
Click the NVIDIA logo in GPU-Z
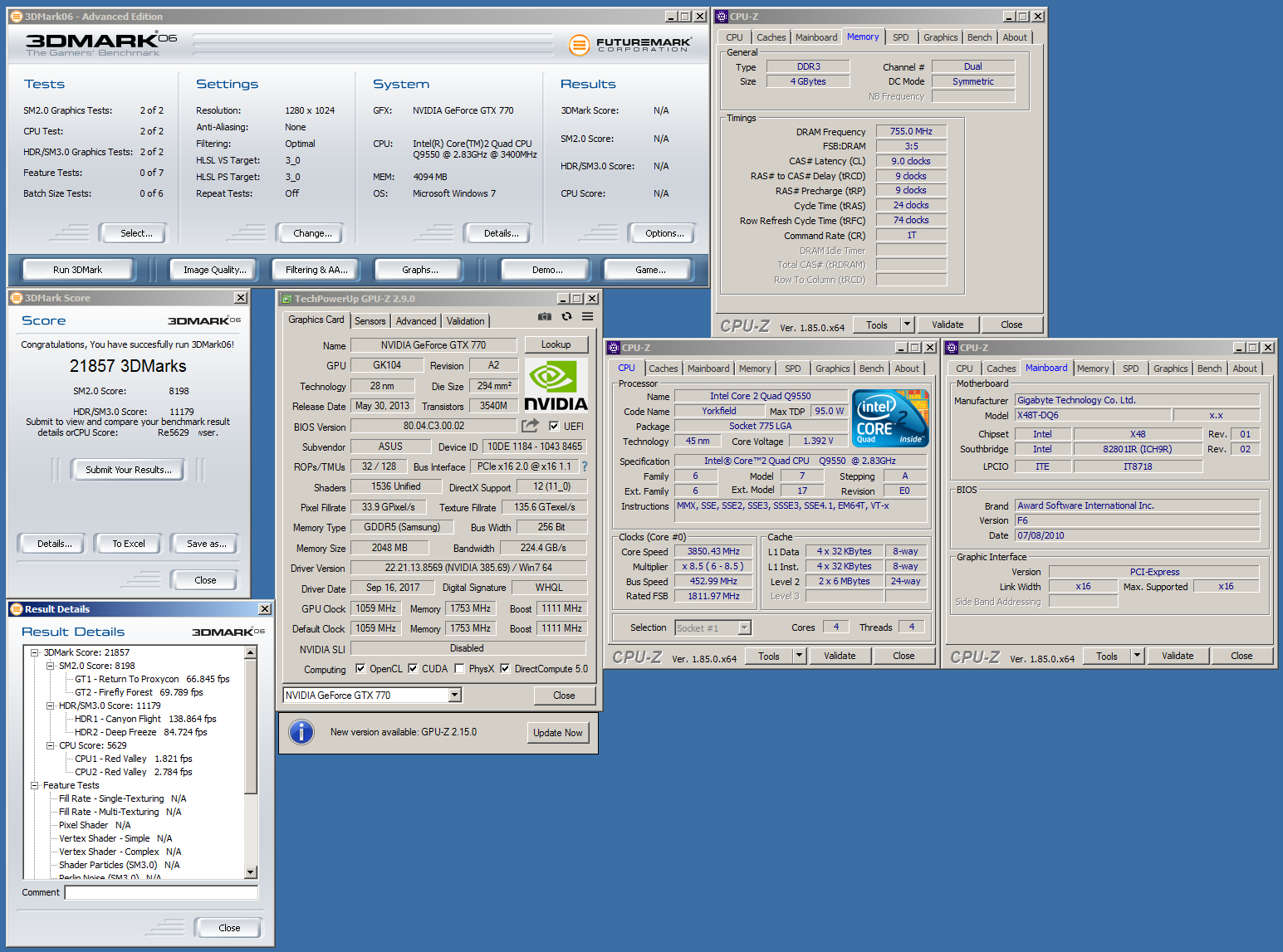click(x=556, y=386)
